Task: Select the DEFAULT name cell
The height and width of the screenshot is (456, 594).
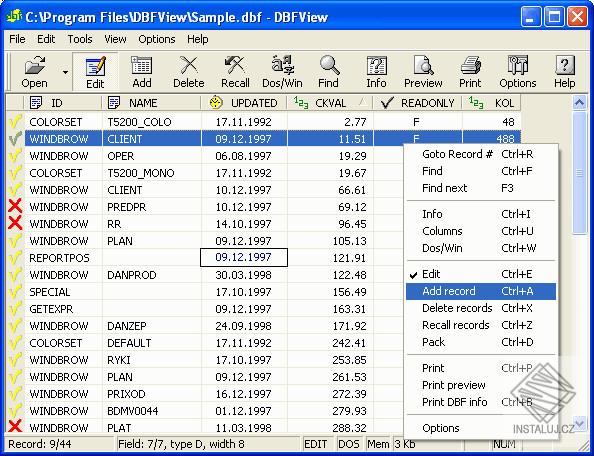Action: 152,343
